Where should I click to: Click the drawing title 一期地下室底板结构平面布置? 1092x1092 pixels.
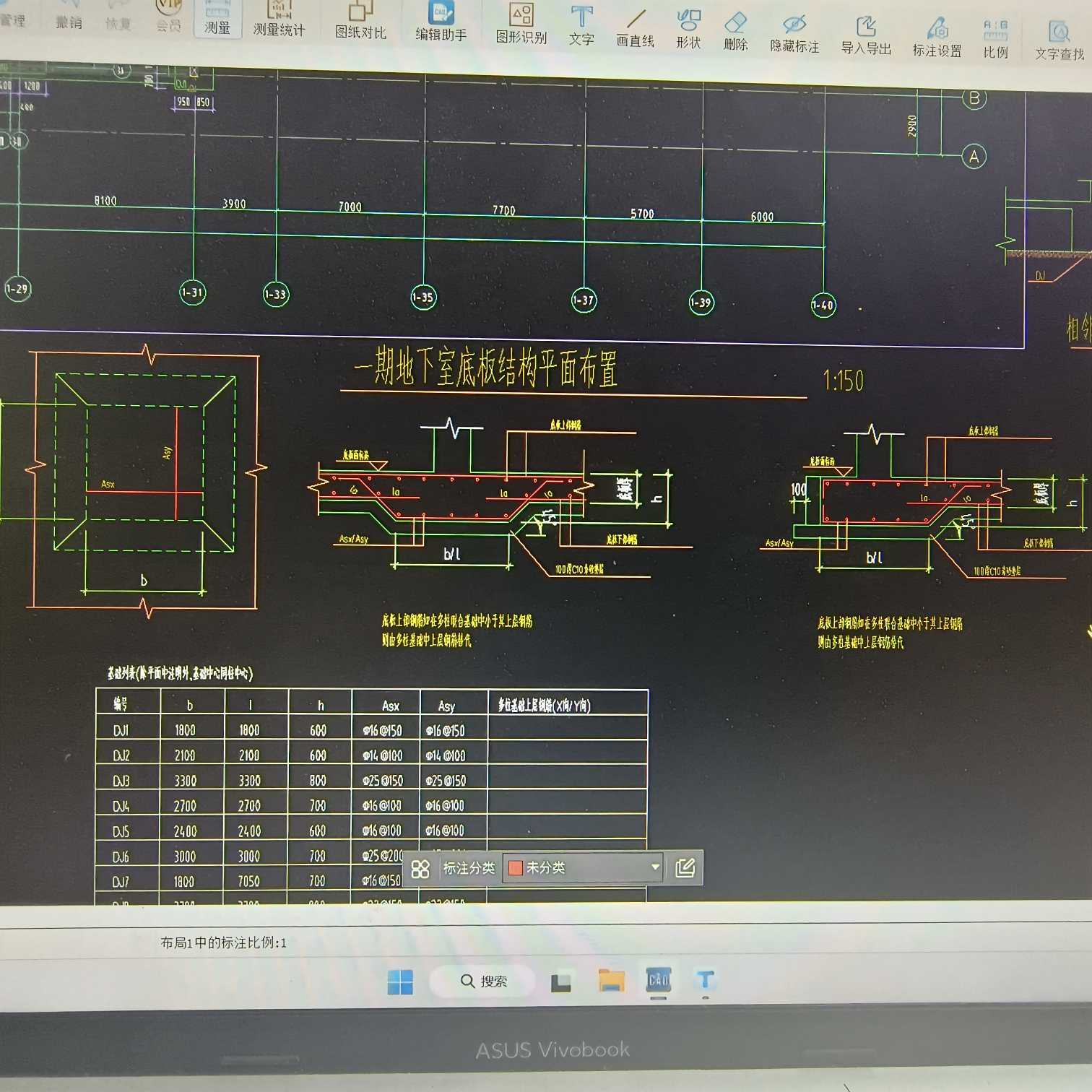pyautogui.click(x=485, y=368)
